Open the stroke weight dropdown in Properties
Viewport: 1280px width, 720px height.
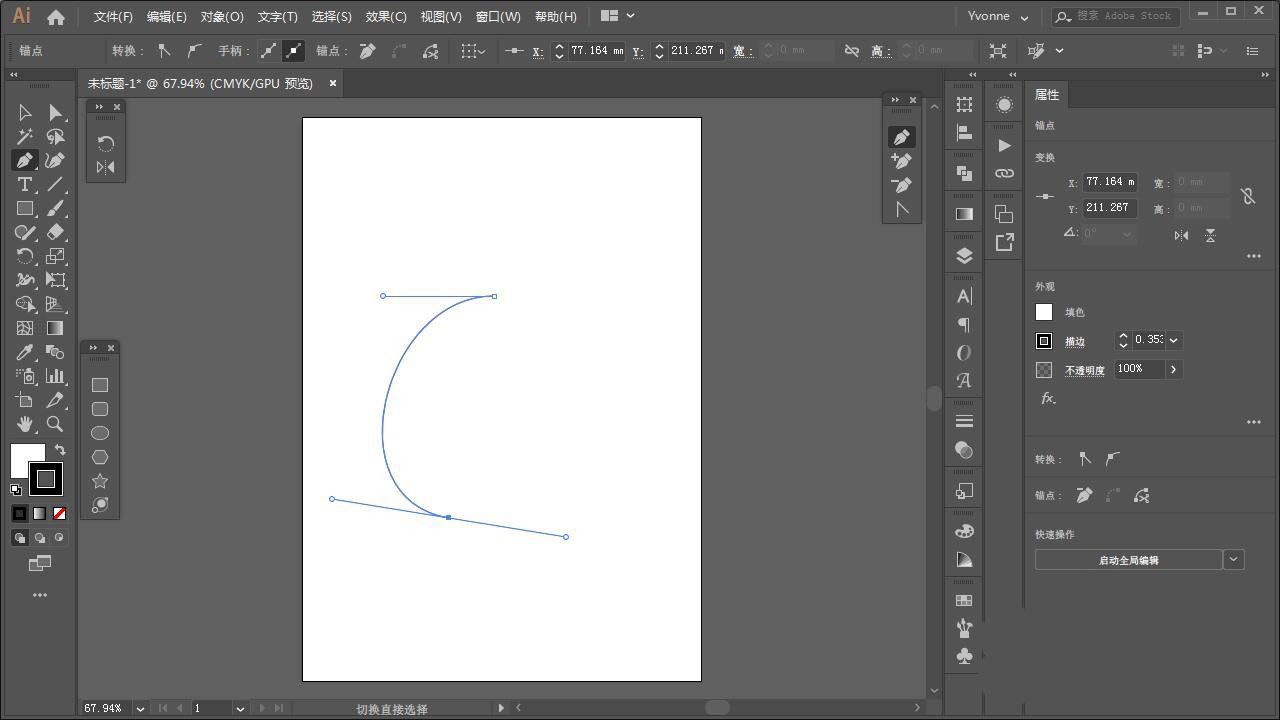click(1172, 340)
